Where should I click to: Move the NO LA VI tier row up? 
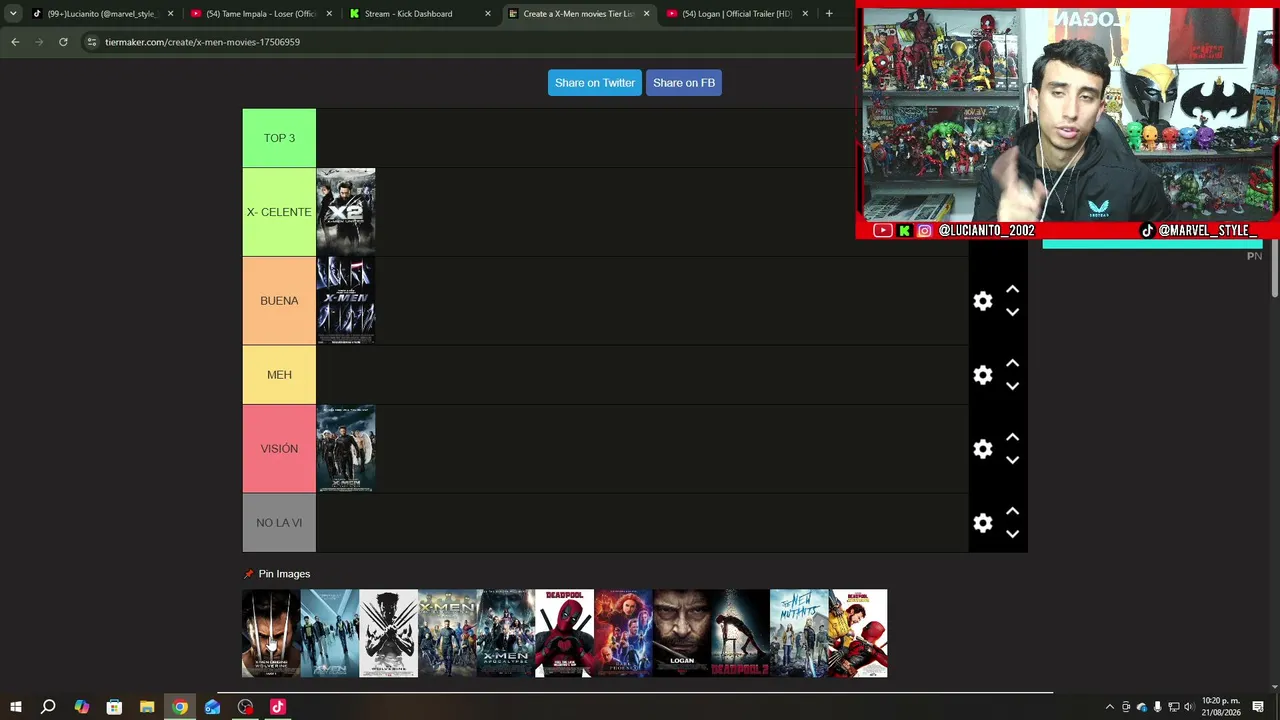tap(1012, 511)
